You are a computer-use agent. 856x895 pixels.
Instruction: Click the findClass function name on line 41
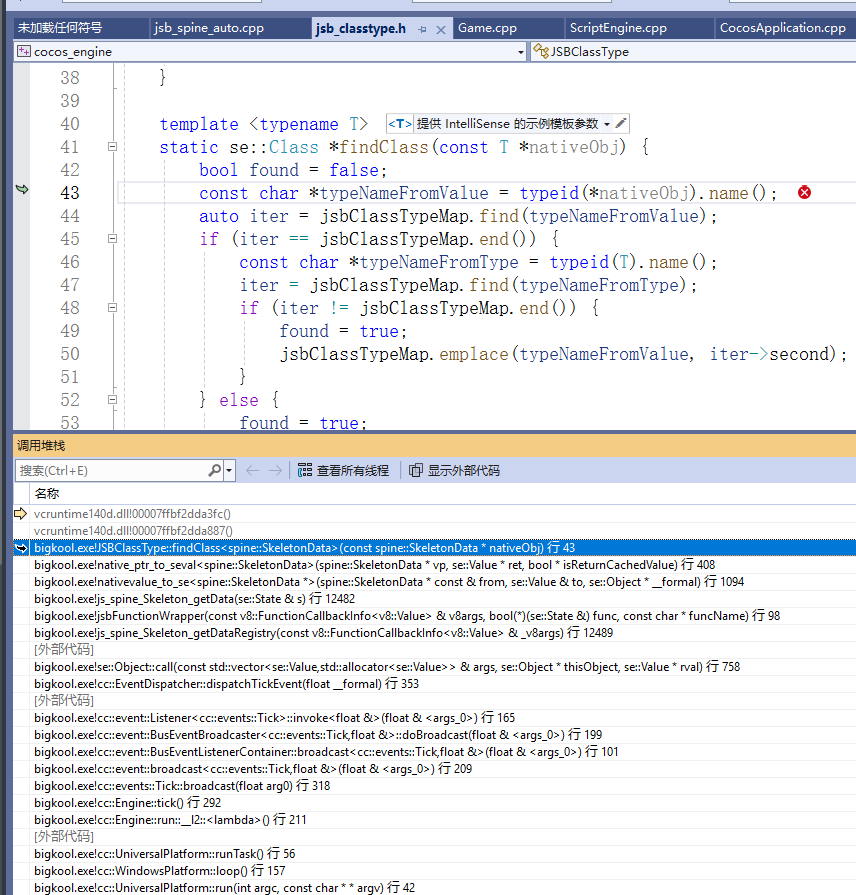pyautogui.click(x=383, y=147)
